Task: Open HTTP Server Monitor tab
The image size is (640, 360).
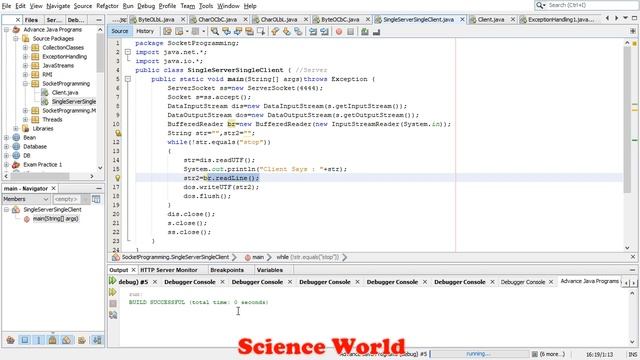Action: click(x=169, y=270)
